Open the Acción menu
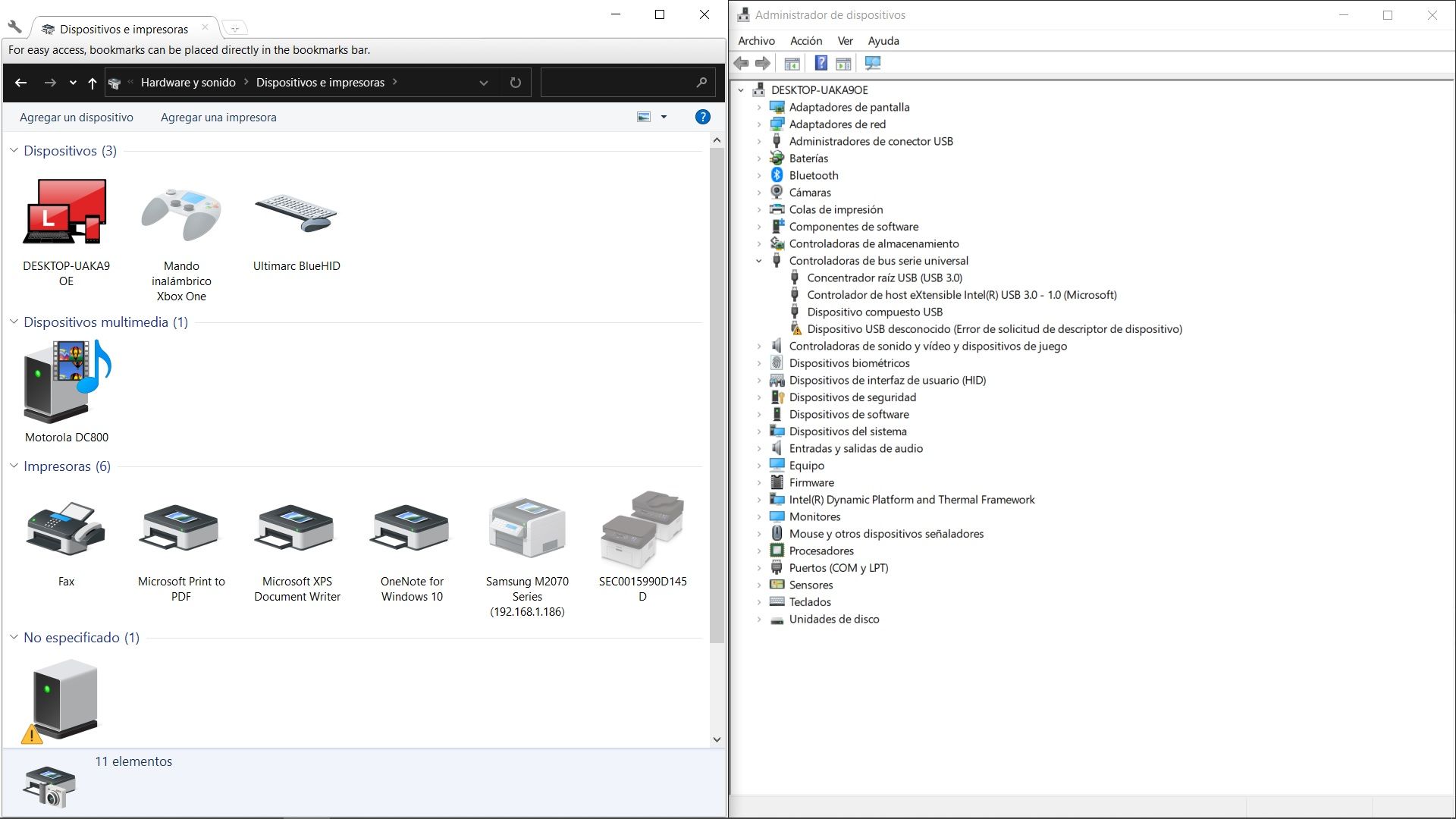This screenshot has height=819, width=1456. tap(806, 41)
